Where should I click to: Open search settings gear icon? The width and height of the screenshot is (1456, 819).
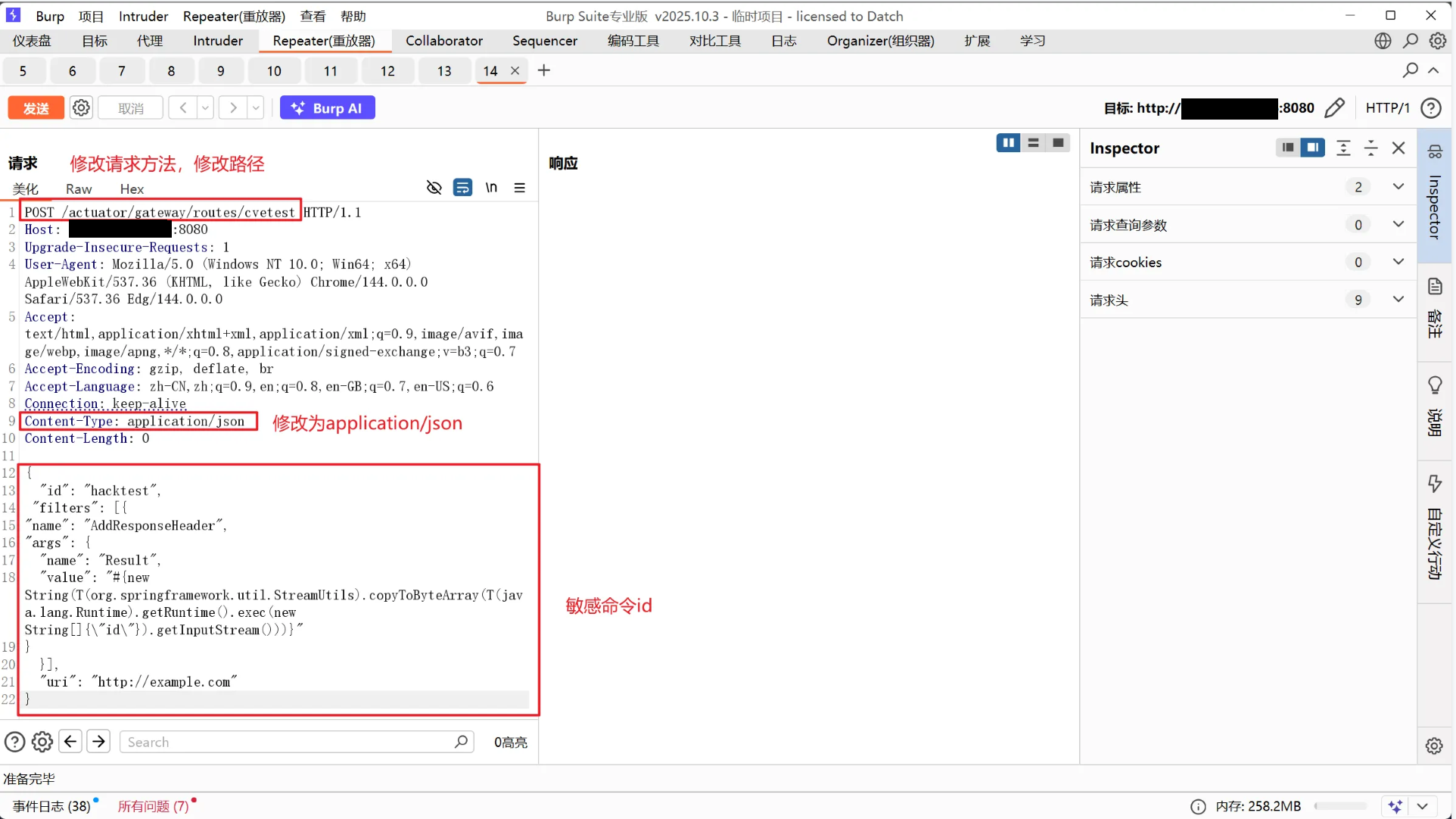coord(42,742)
